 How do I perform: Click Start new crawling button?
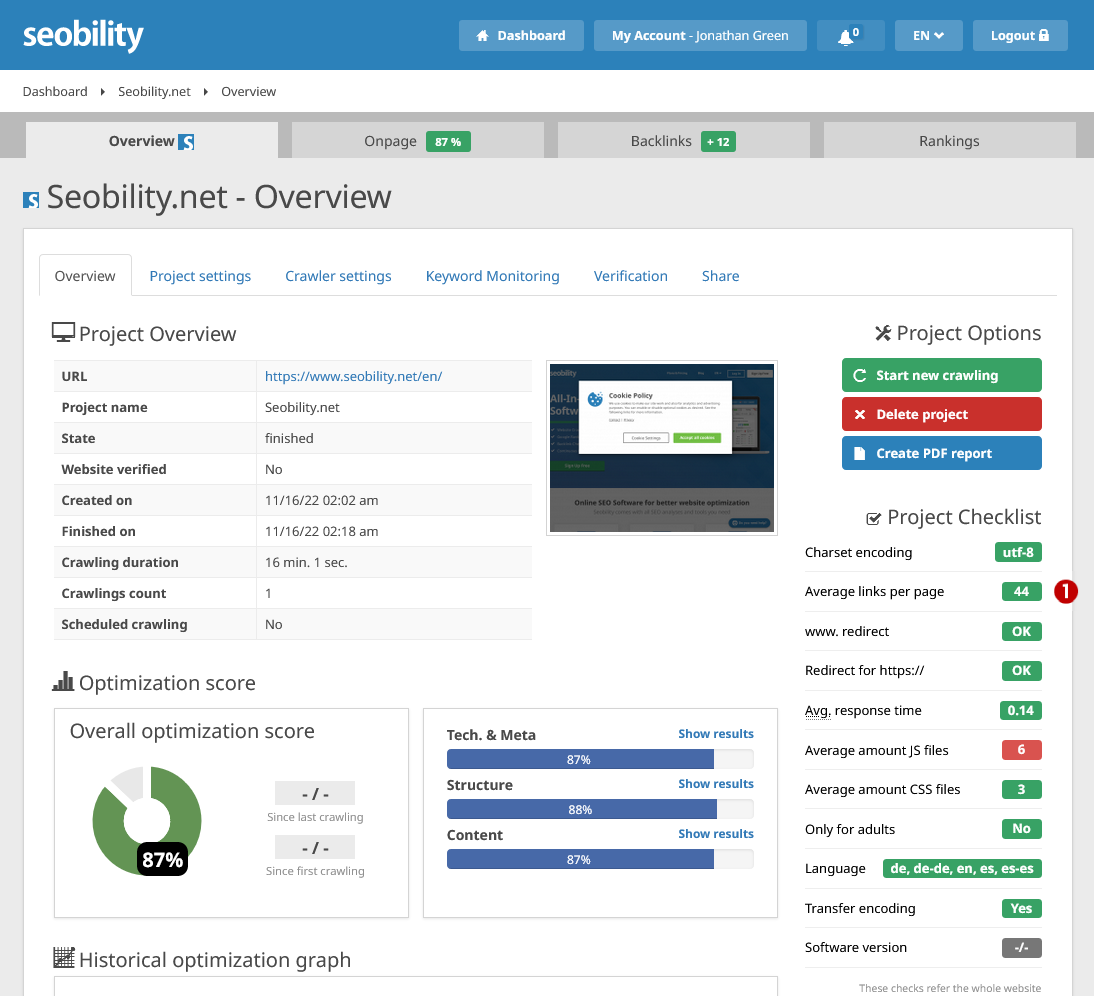[941, 375]
